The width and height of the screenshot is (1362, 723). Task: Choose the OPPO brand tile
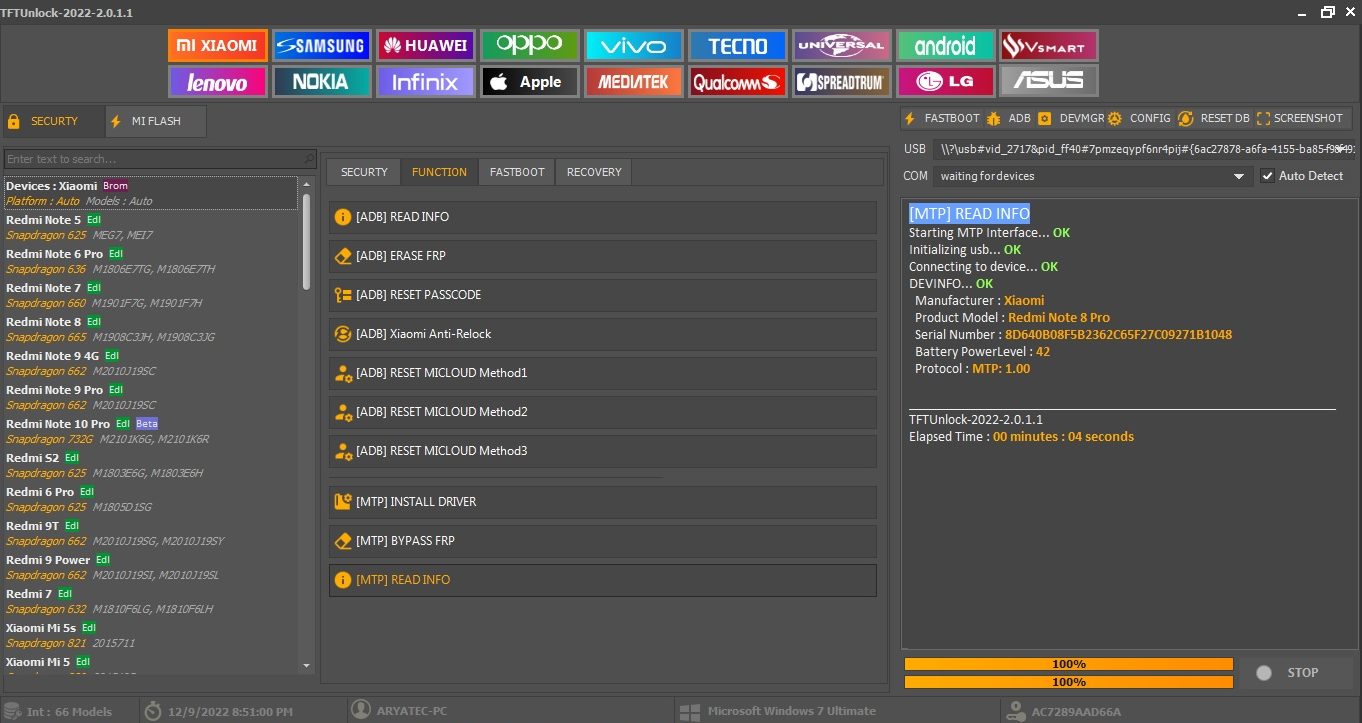coord(530,45)
